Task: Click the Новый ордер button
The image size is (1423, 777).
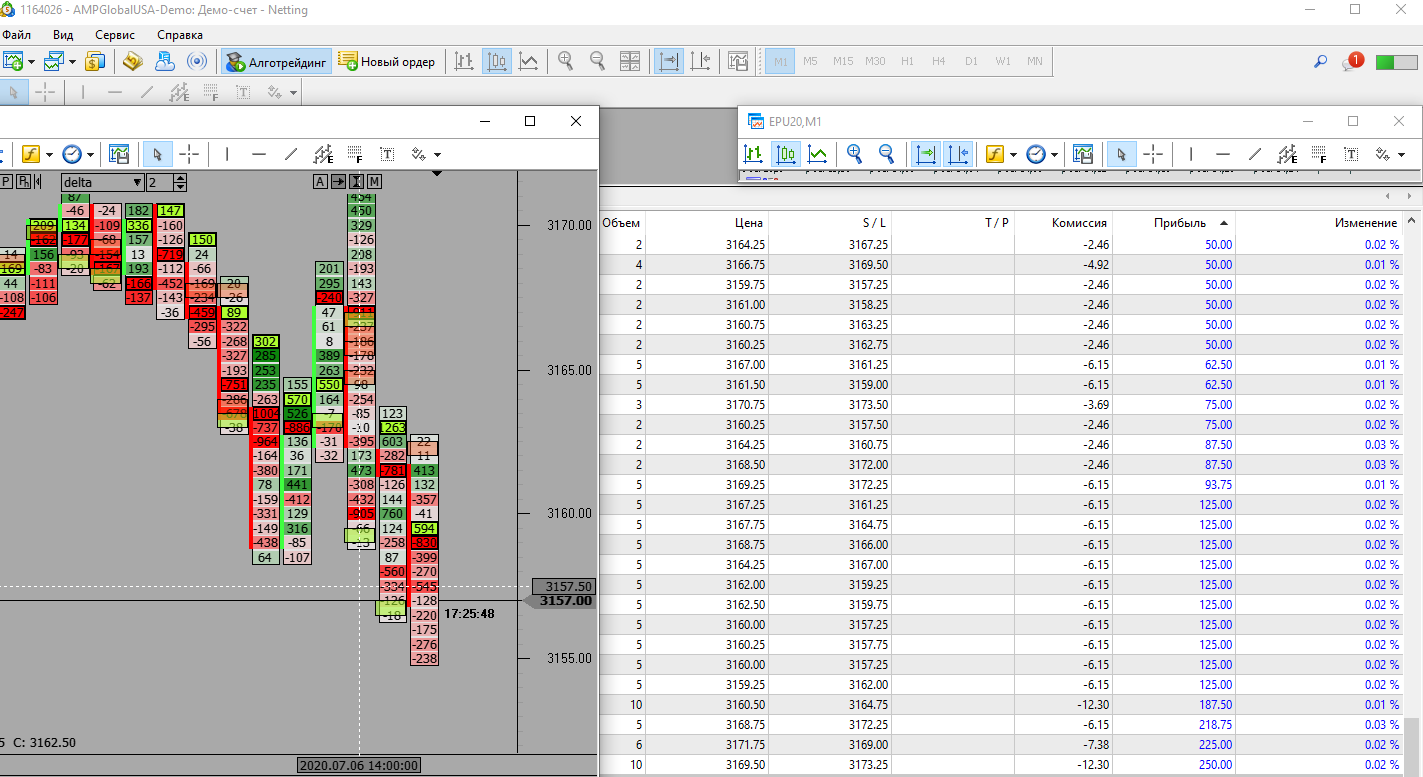Action: (387, 62)
